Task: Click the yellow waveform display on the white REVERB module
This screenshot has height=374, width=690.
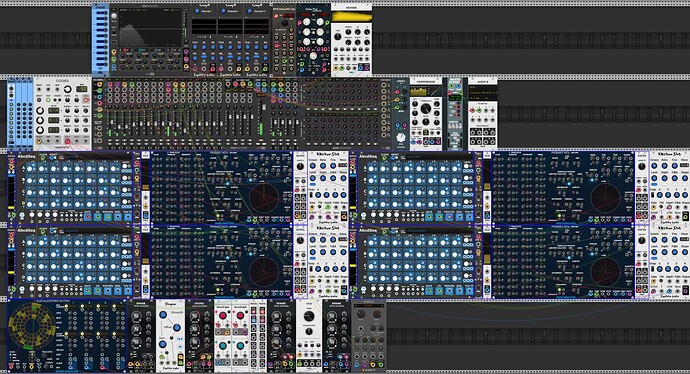Action: 352,16
